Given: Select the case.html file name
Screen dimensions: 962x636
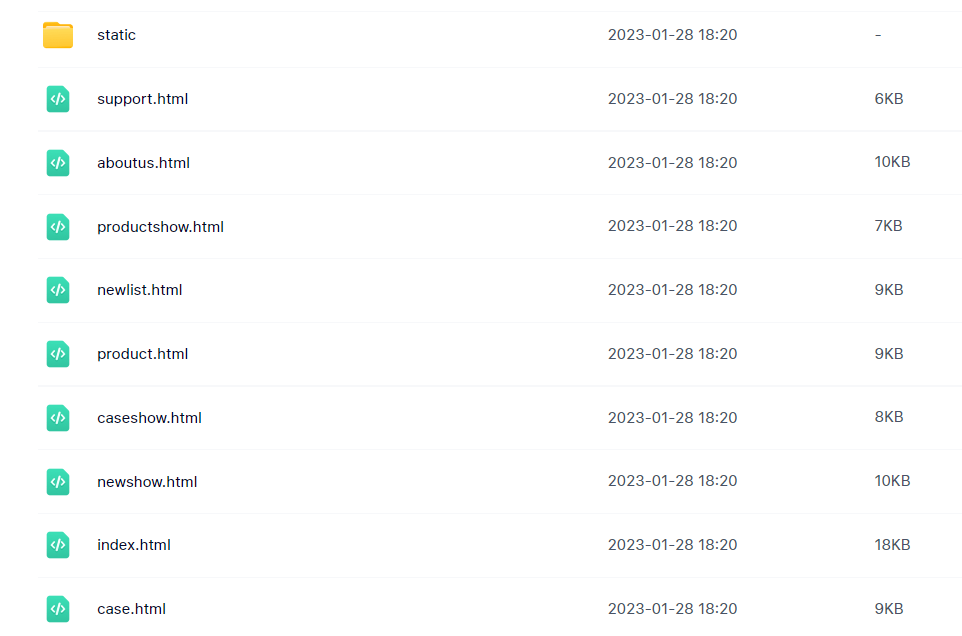Looking at the screenshot, I should click(x=131, y=608).
